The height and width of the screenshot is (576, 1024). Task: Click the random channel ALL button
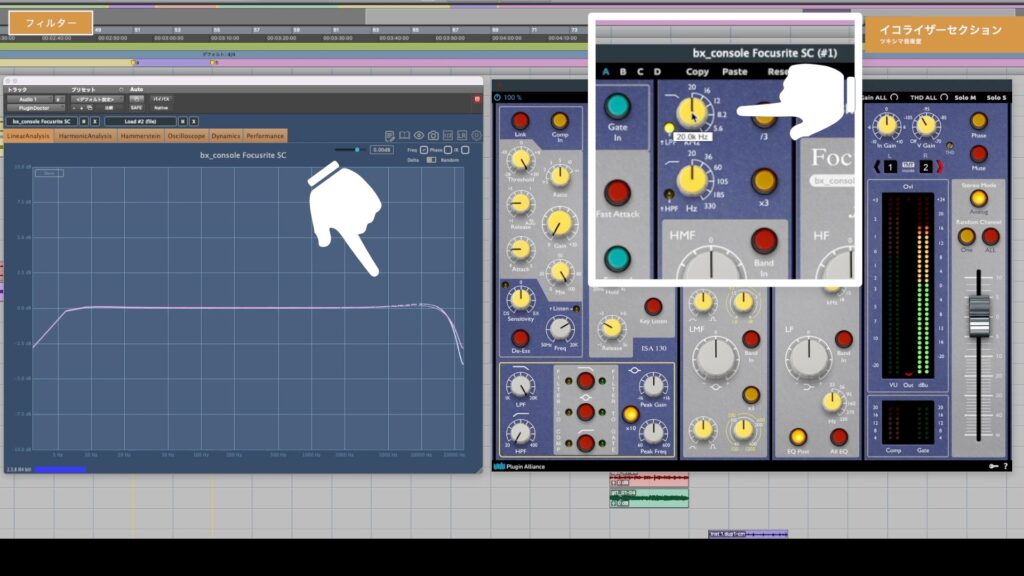pyautogui.click(x=991, y=236)
